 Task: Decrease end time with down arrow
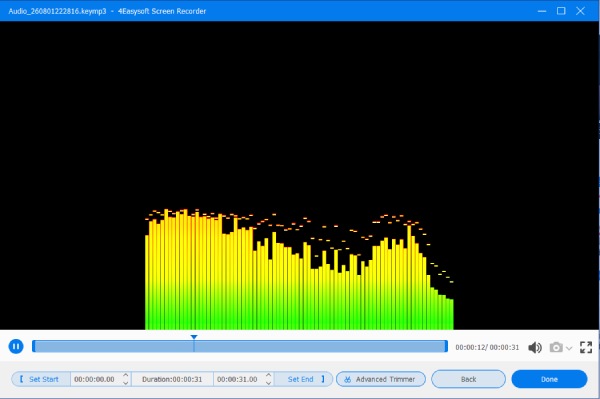click(x=269, y=383)
